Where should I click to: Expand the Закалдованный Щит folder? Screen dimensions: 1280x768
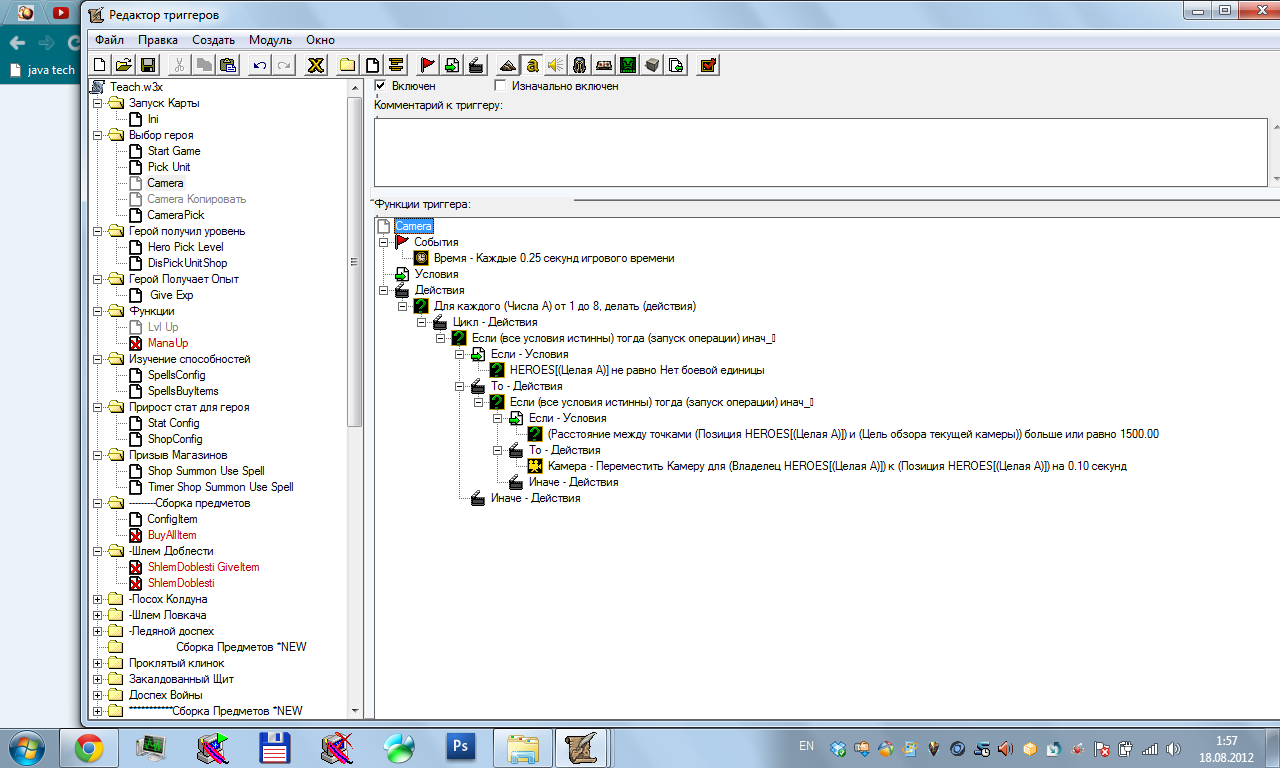pyautogui.click(x=97, y=679)
